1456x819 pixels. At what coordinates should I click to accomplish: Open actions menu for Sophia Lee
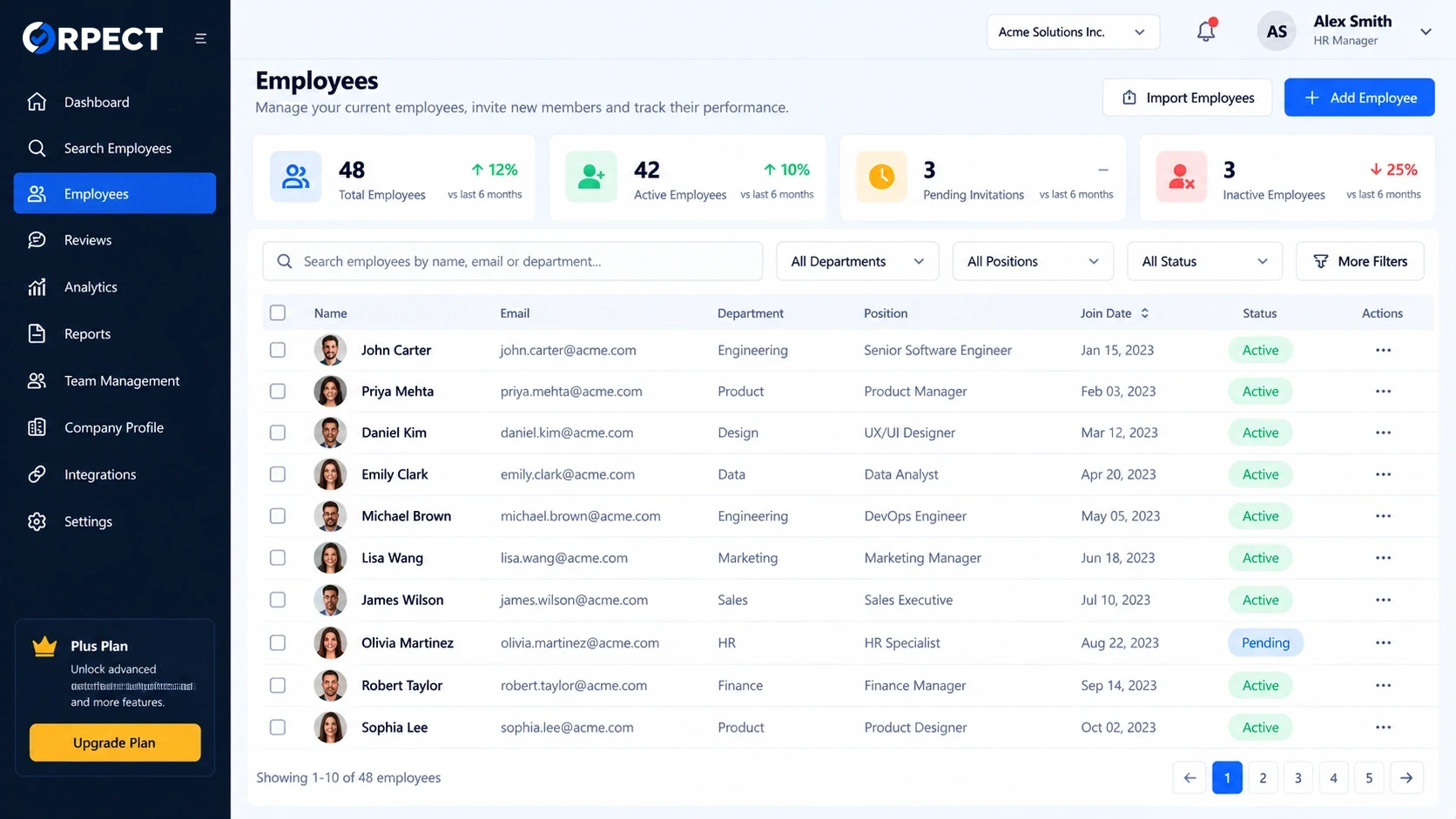click(x=1383, y=727)
